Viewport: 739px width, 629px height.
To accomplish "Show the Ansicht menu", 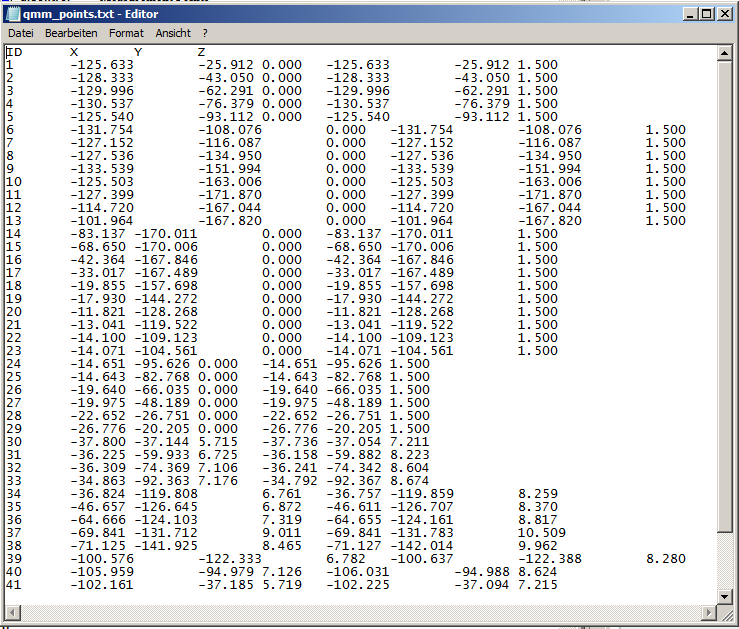I will [x=173, y=33].
